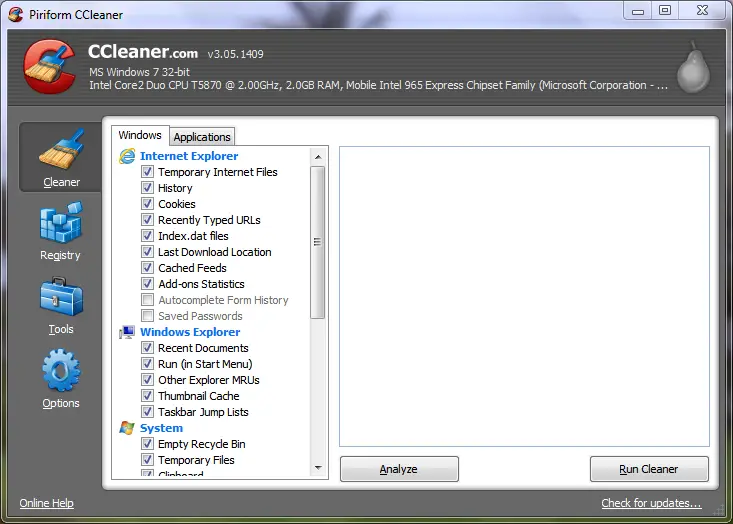This screenshot has height=524, width=733.
Task: Click the list scrollbar down arrow
Action: (318, 468)
